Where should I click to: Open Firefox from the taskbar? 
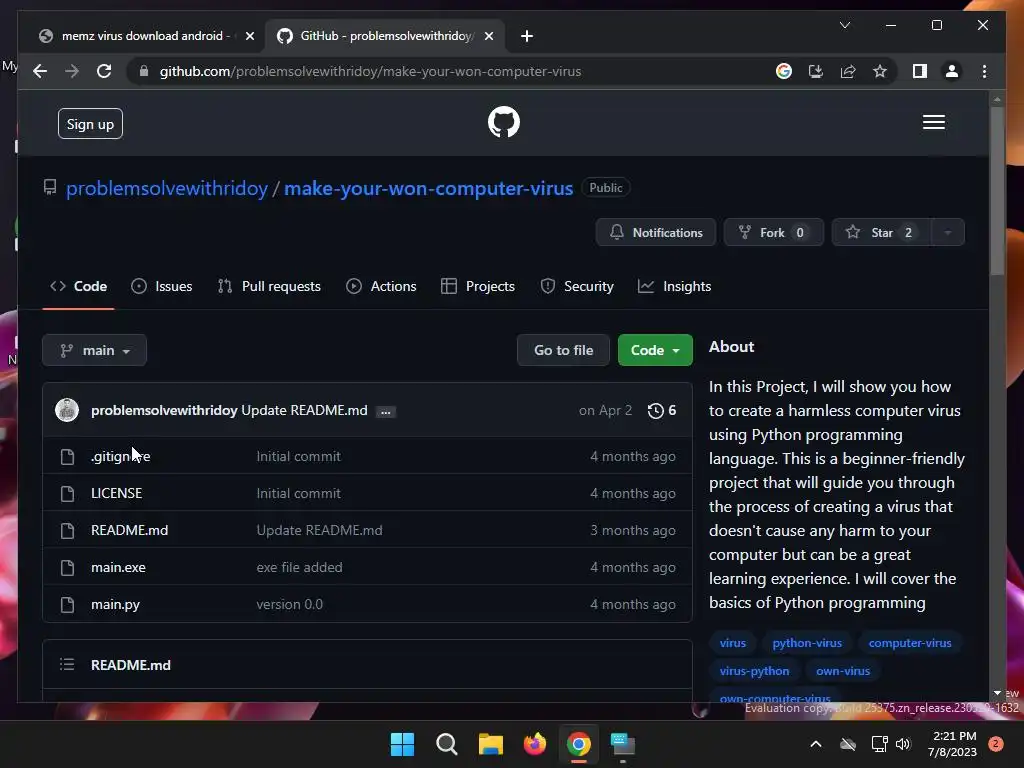[535, 744]
